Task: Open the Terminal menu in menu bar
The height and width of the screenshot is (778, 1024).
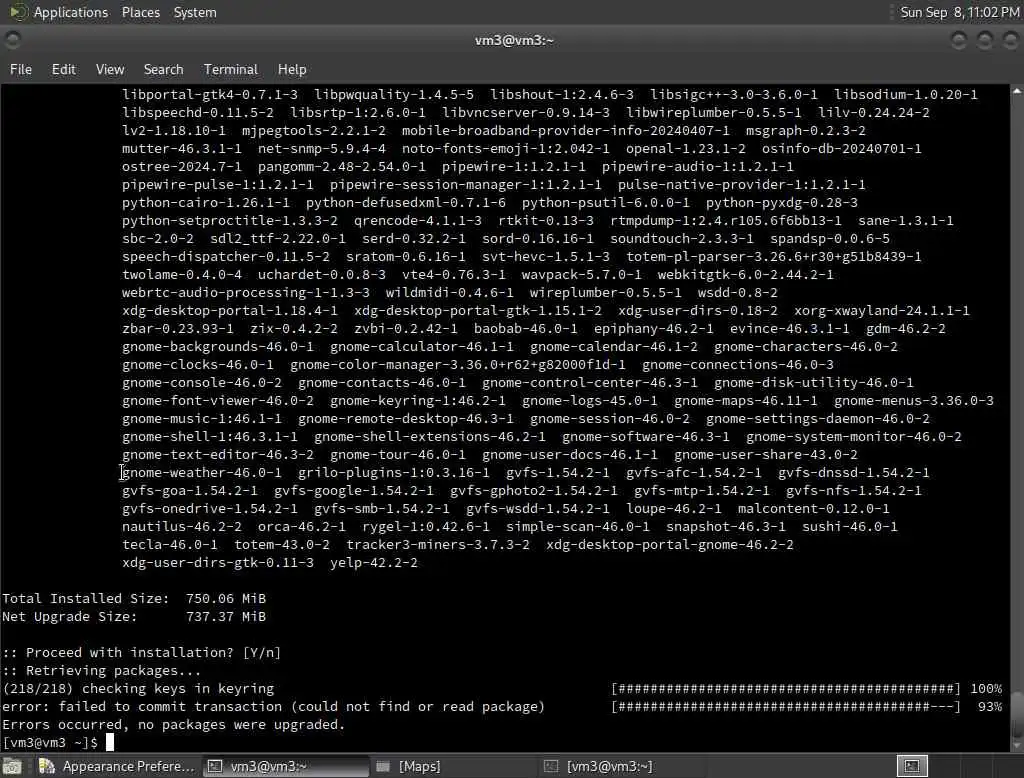Action: [x=231, y=69]
